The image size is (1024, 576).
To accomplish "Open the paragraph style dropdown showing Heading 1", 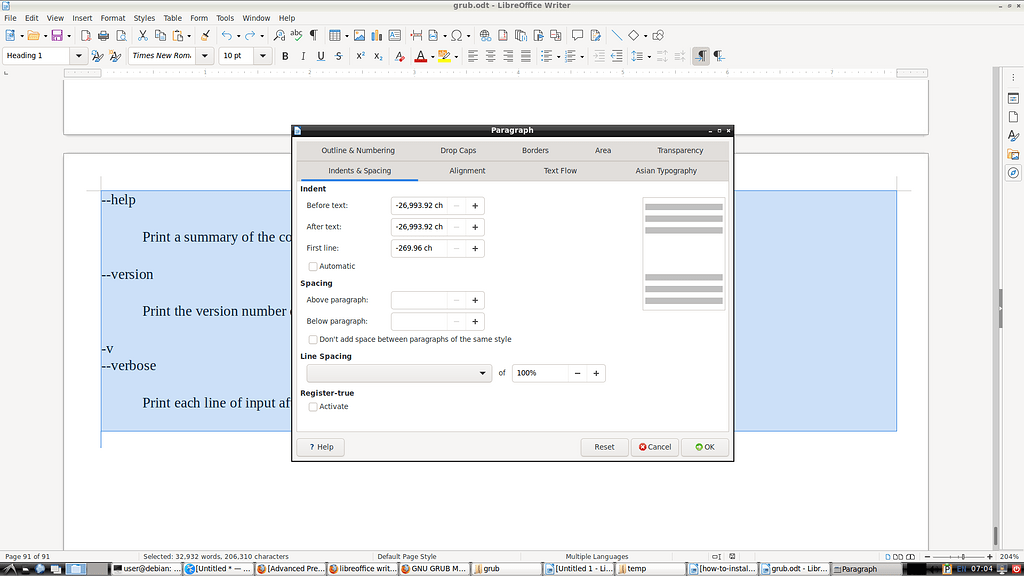I will pyautogui.click(x=78, y=55).
